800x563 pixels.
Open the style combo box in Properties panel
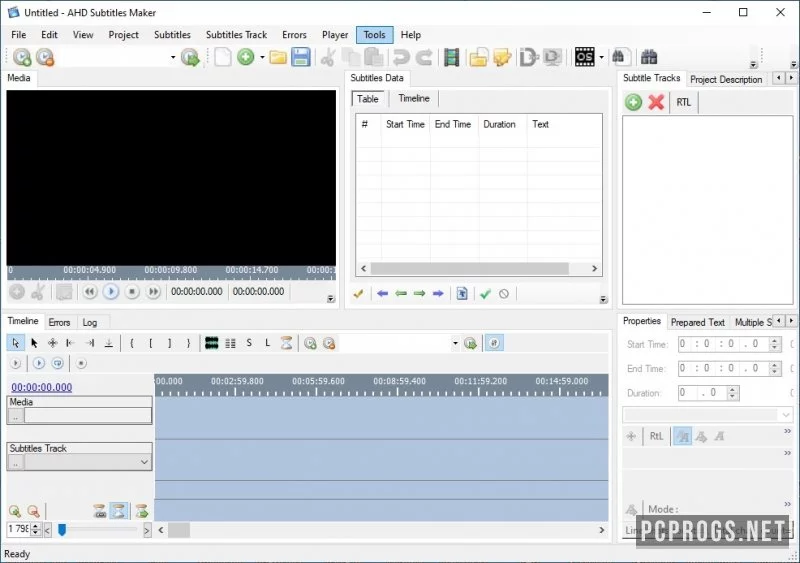[x=707, y=414]
